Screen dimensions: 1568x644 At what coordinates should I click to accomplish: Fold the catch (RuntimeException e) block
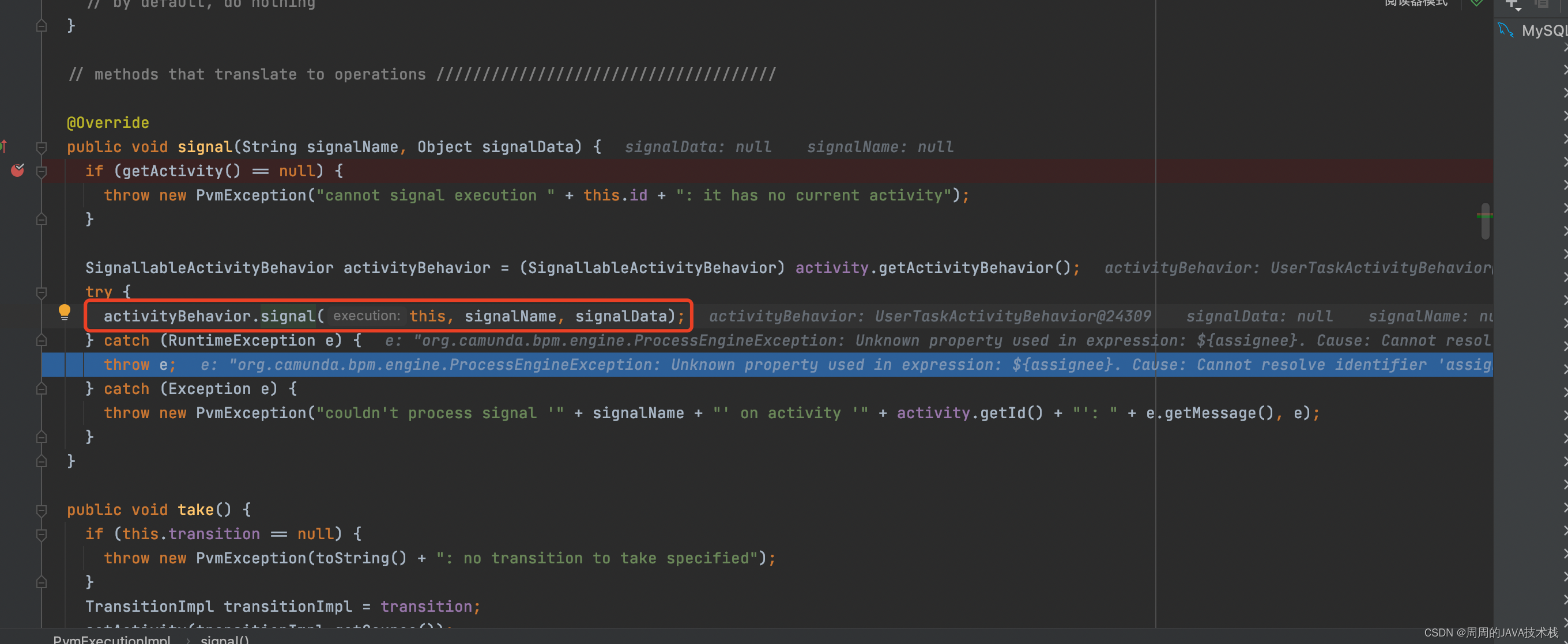pos(42,340)
